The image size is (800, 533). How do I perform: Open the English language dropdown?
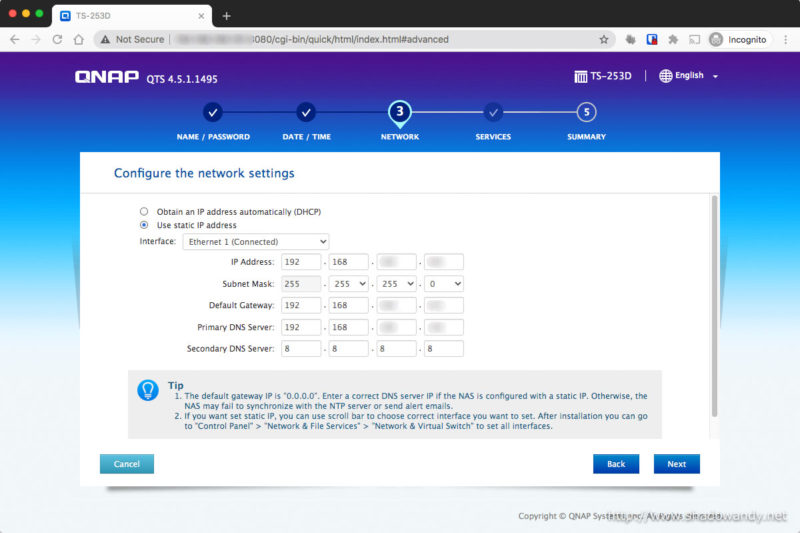[x=688, y=76]
